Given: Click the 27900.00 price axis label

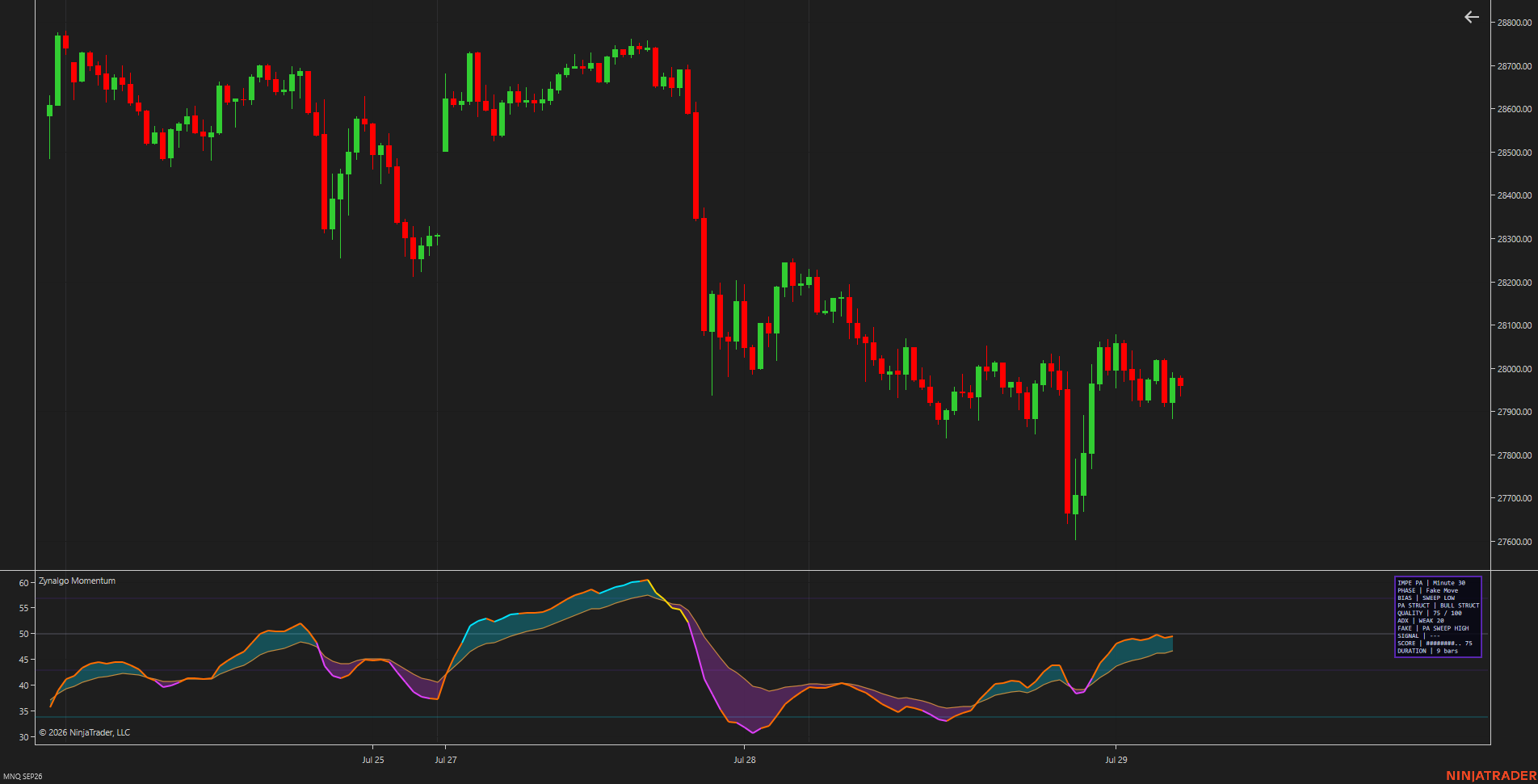Looking at the screenshot, I should 1515,412.
